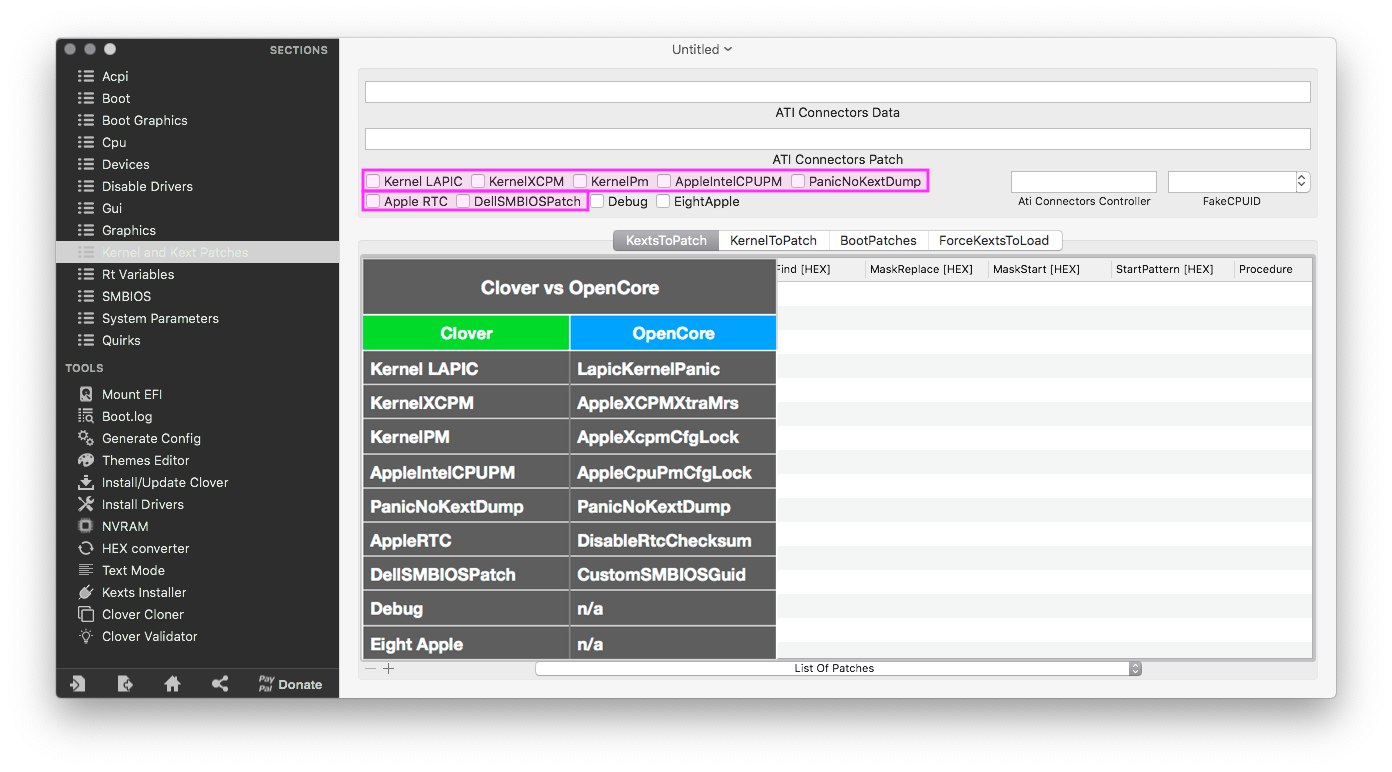Open the List Of Patches popup menu
Image resolution: width=1392 pixels, height=772 pixels.
click(x=839, y=668)
